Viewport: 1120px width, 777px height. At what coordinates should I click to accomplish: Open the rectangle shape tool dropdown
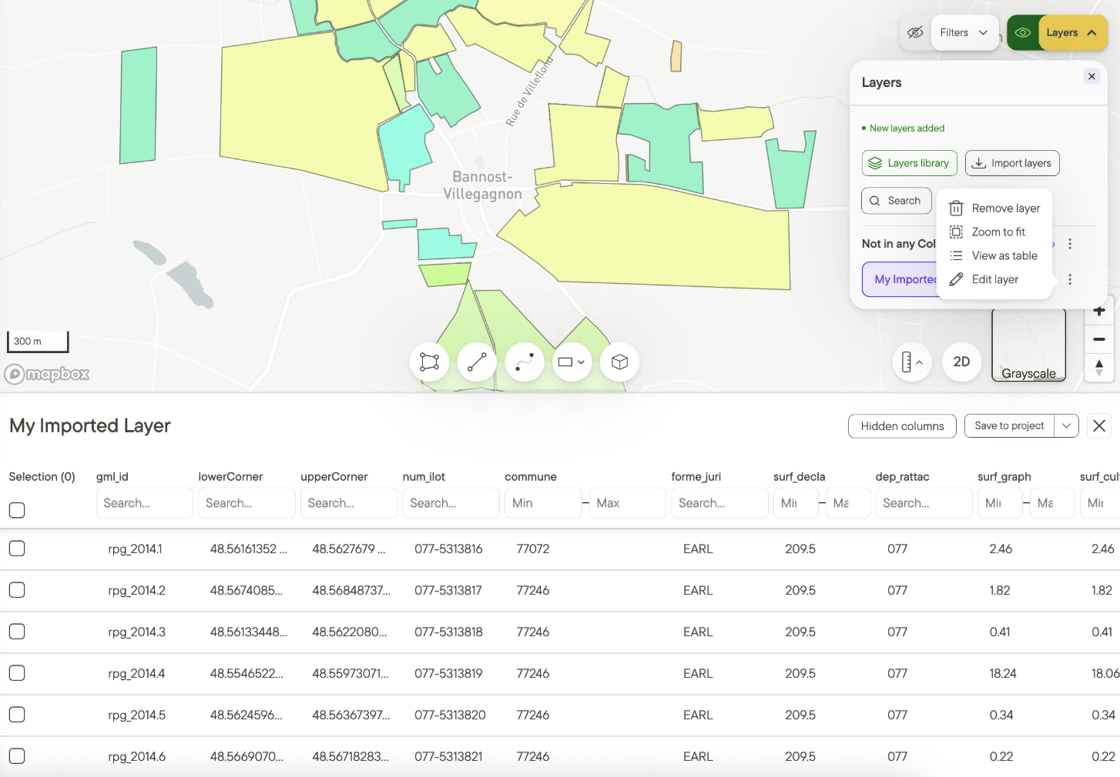(x=571, y=362)
